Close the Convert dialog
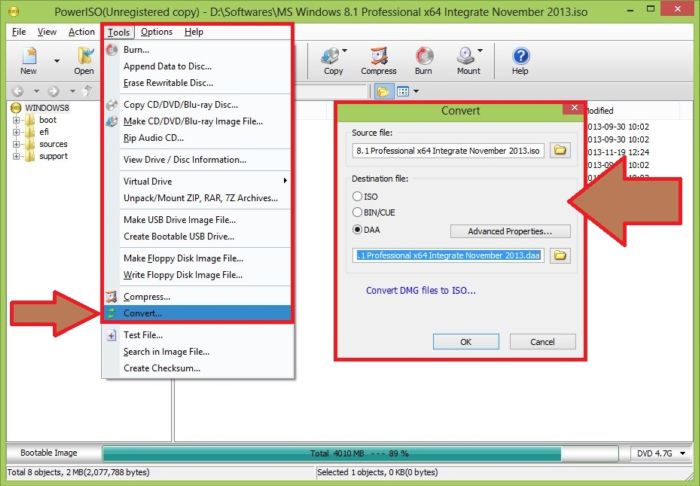700x486 pixels. click(574, 108)
